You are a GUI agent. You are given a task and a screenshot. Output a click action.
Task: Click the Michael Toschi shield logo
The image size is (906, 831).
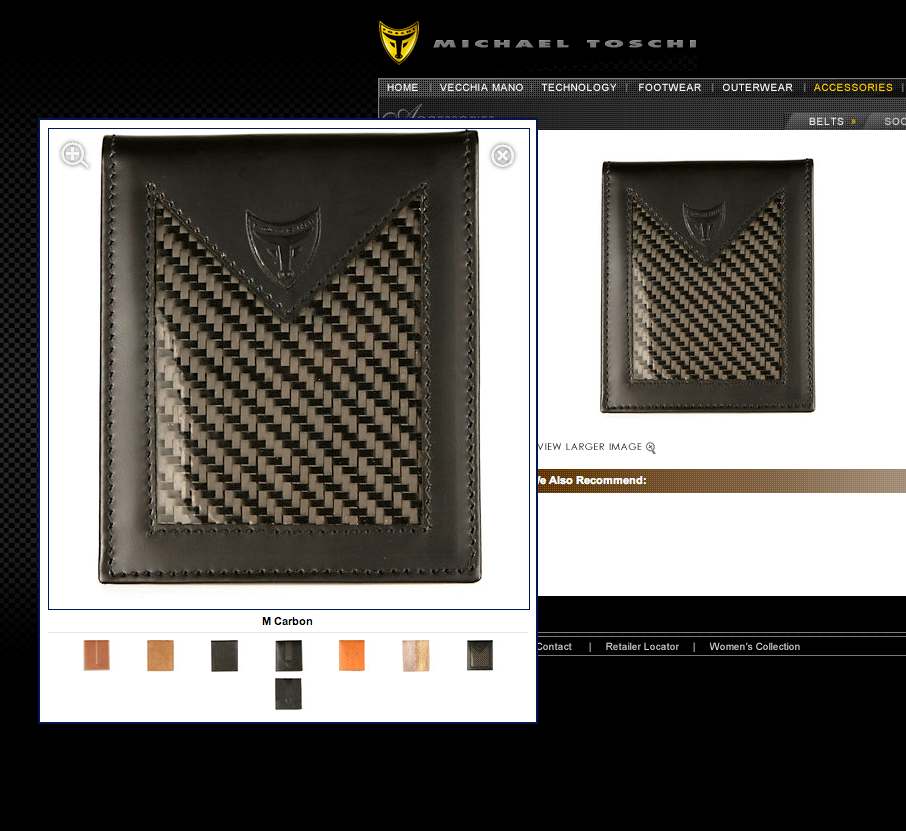399,43
